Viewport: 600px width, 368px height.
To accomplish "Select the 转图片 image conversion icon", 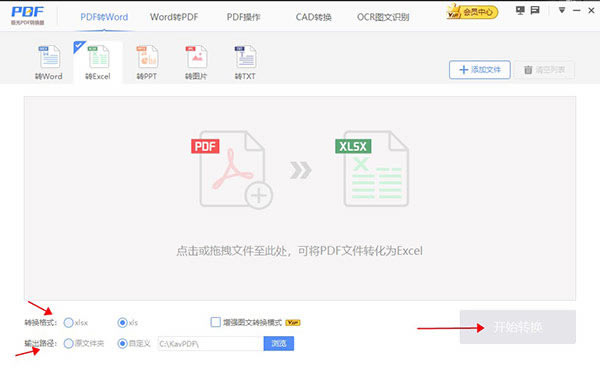I will (x=196, y=62).
